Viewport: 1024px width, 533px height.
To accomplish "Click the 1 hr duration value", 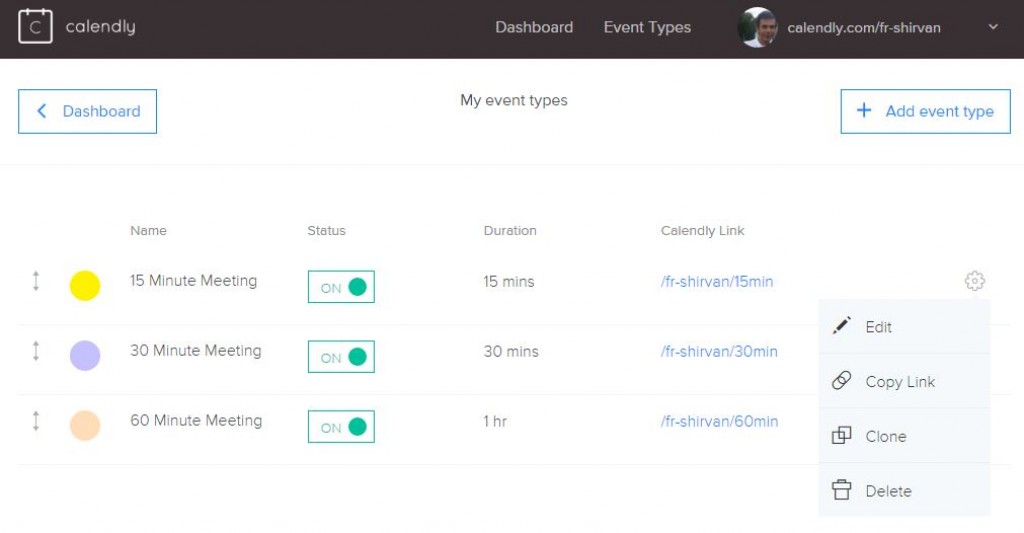I will point(495,421).
